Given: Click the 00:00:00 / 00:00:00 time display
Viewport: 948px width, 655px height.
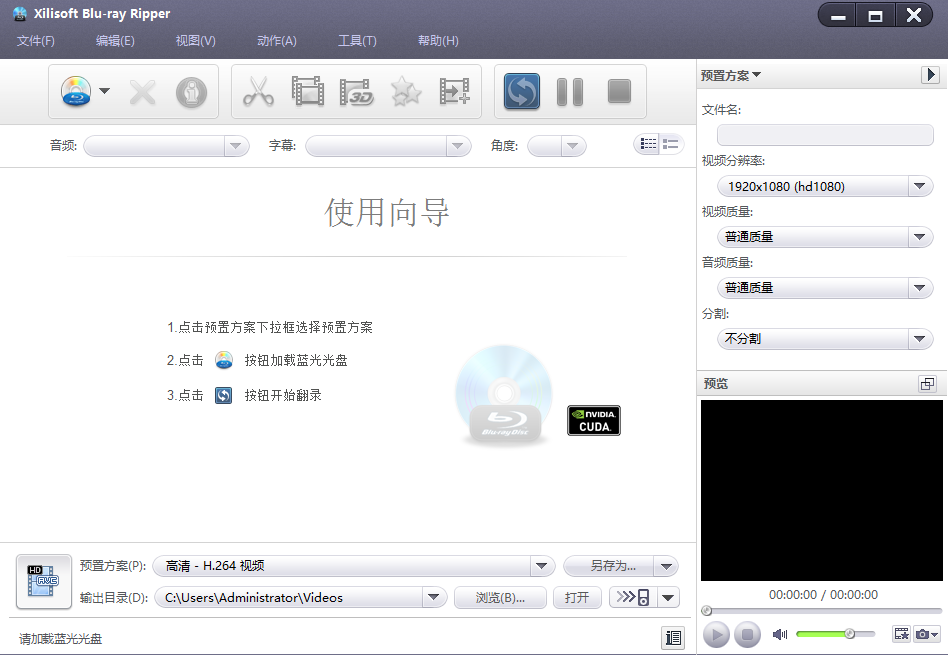Looking at the screenshot, I should point(823,595).
